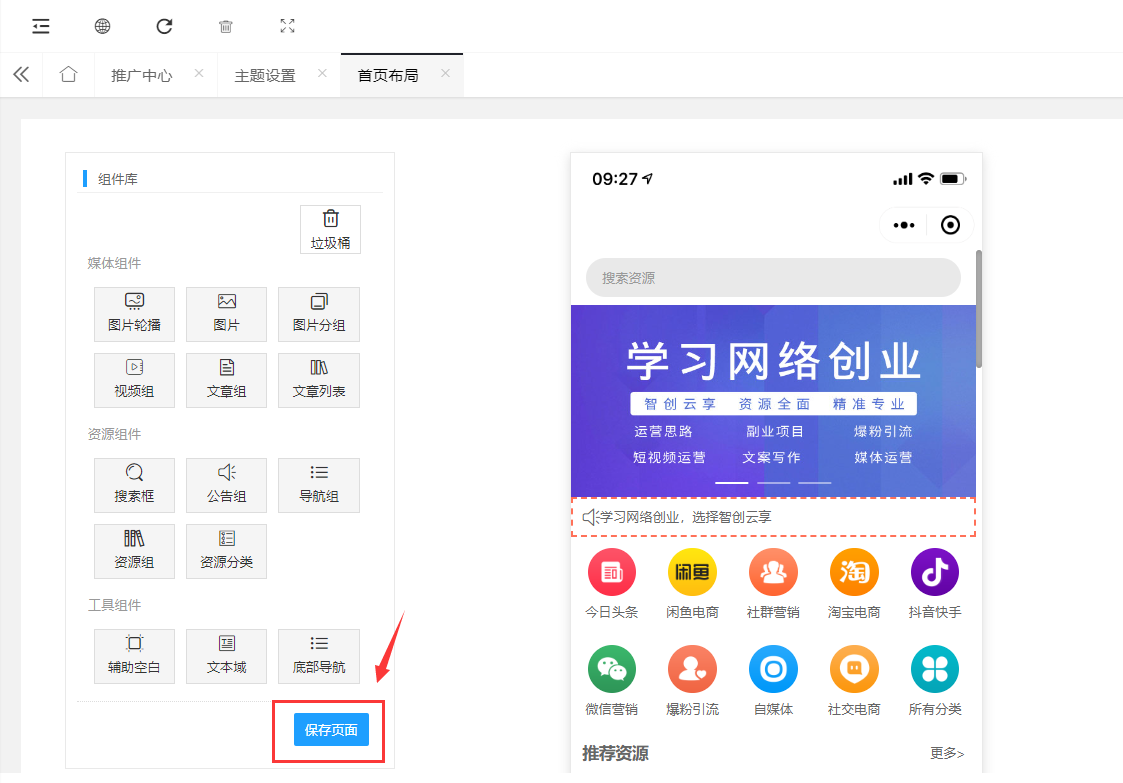The height and width of the screenshot is (783, 1123).
Task: Select the 资源分类 resource category component
Action: (x=226, y=552)
